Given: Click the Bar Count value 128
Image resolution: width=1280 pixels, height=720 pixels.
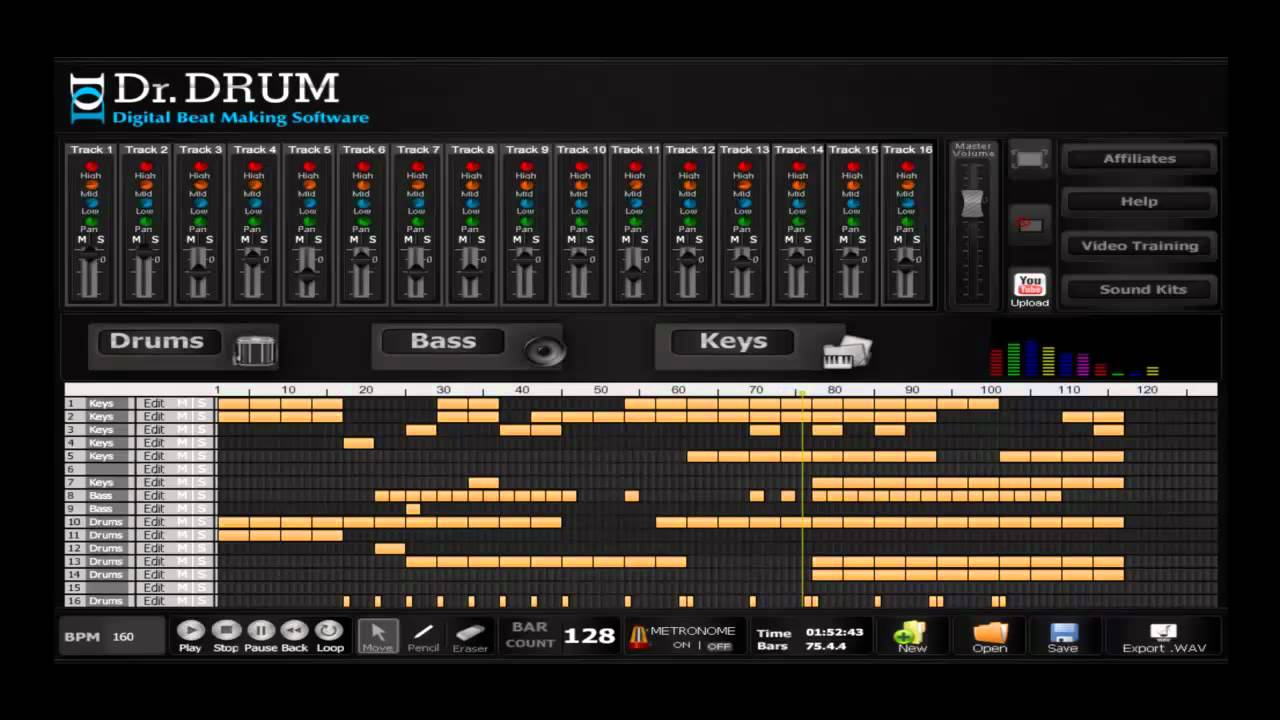Looking at the screenshot, I should [589, 636].
